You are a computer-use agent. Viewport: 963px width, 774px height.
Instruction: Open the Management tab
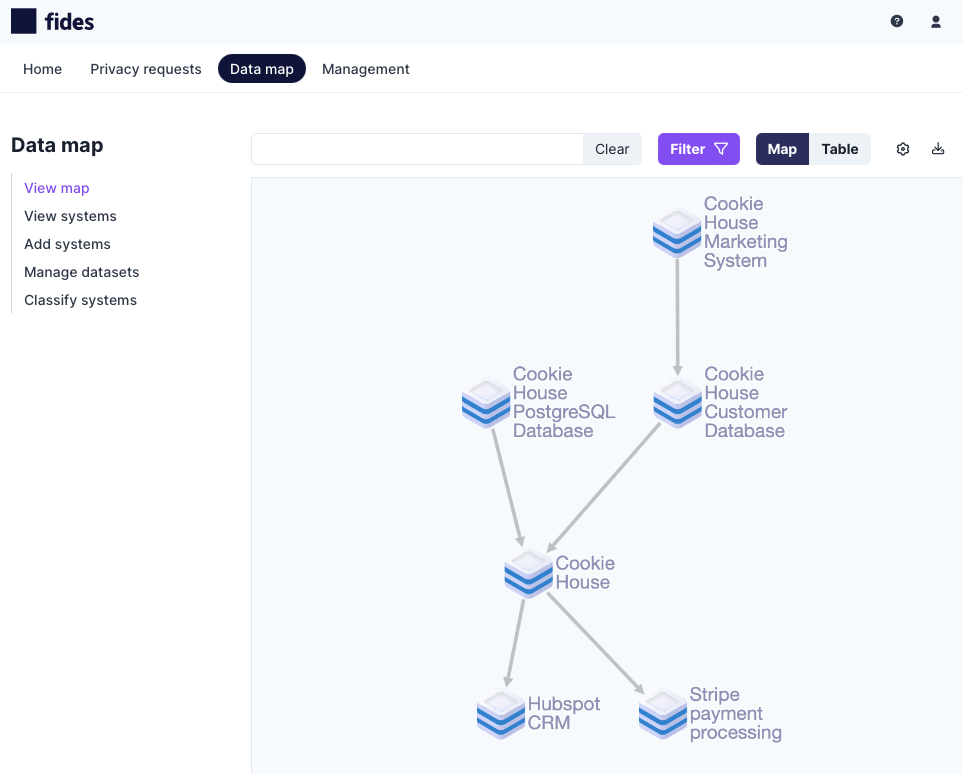365,69
